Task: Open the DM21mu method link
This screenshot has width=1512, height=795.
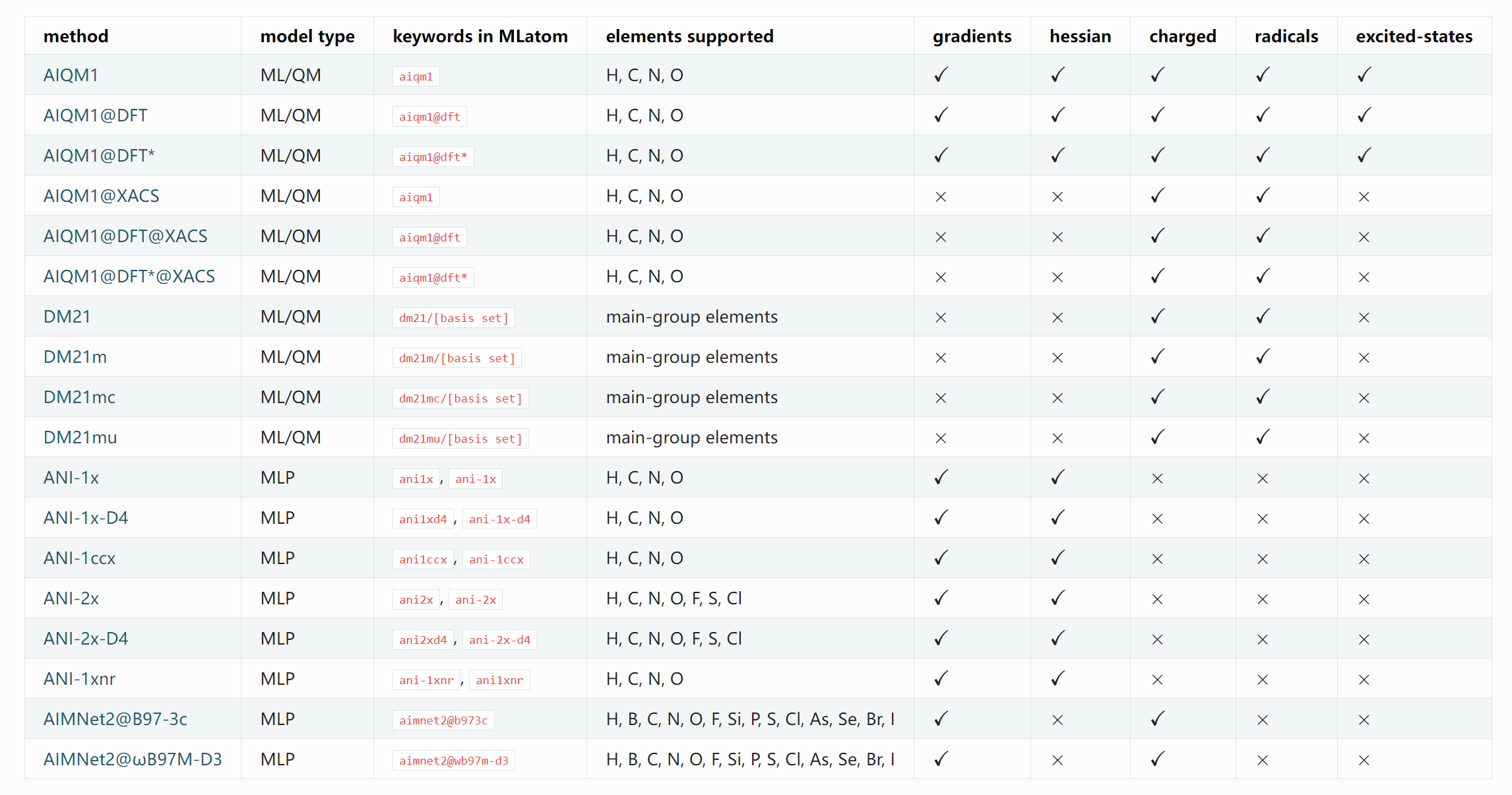Action: point(80,437)
